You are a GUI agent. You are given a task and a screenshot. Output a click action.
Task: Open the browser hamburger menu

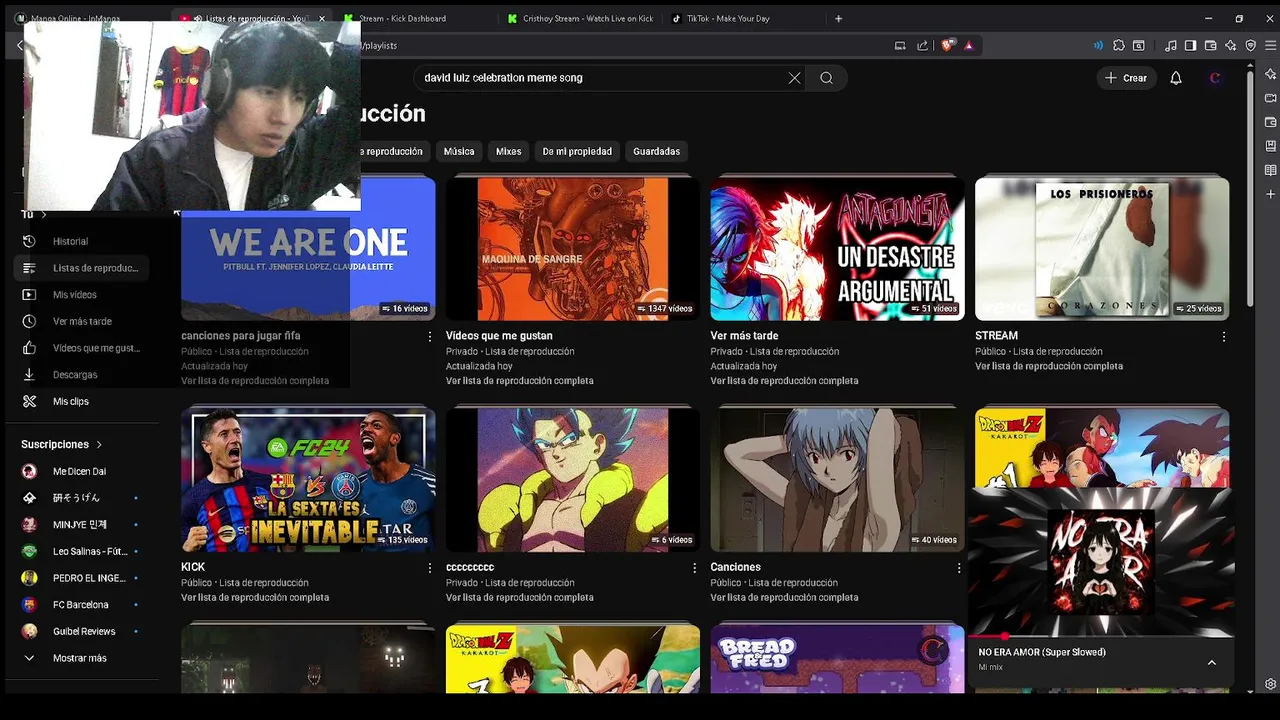coord(1271,45)
